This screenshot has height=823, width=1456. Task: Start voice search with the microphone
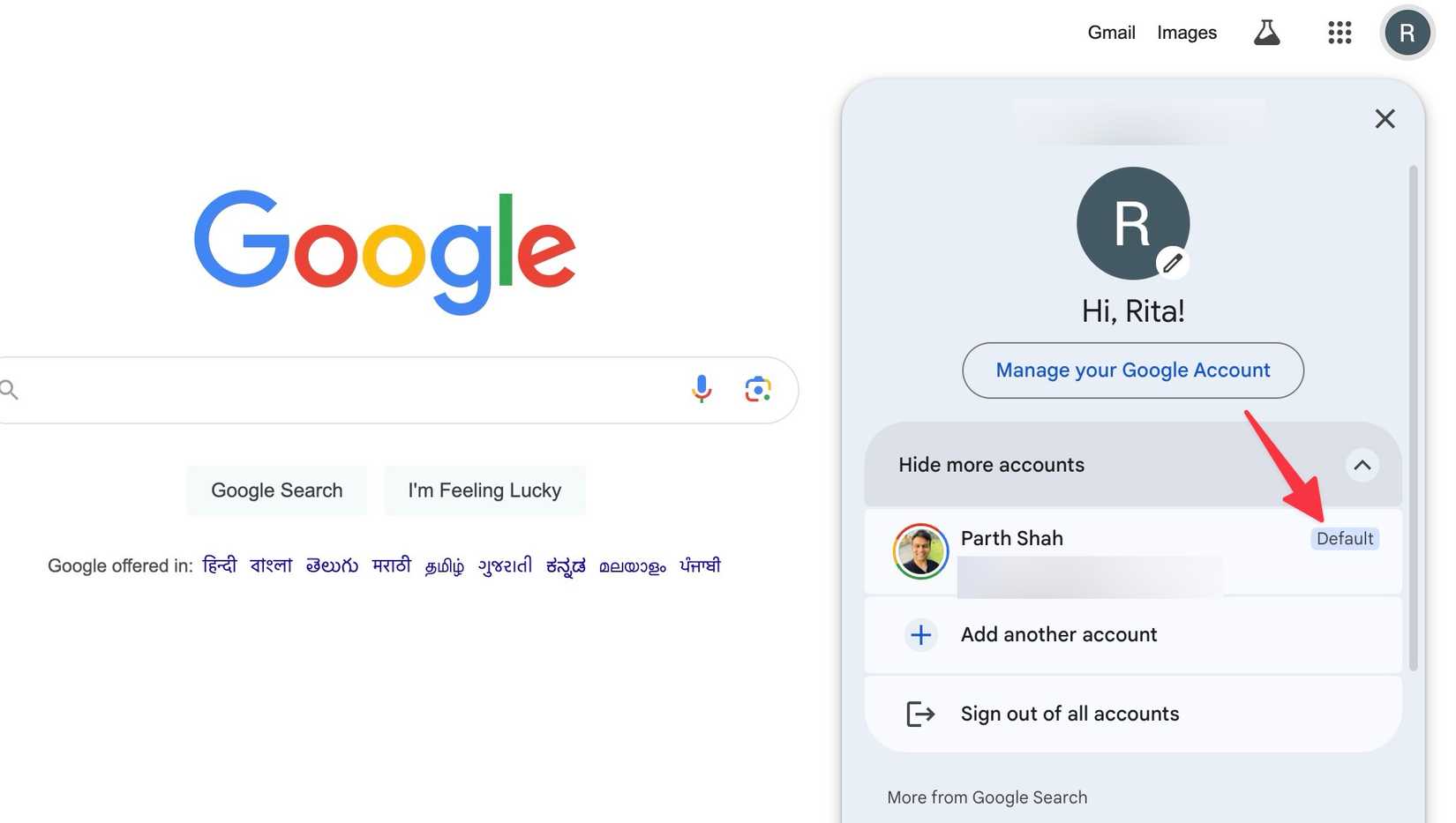click(702, 389)
